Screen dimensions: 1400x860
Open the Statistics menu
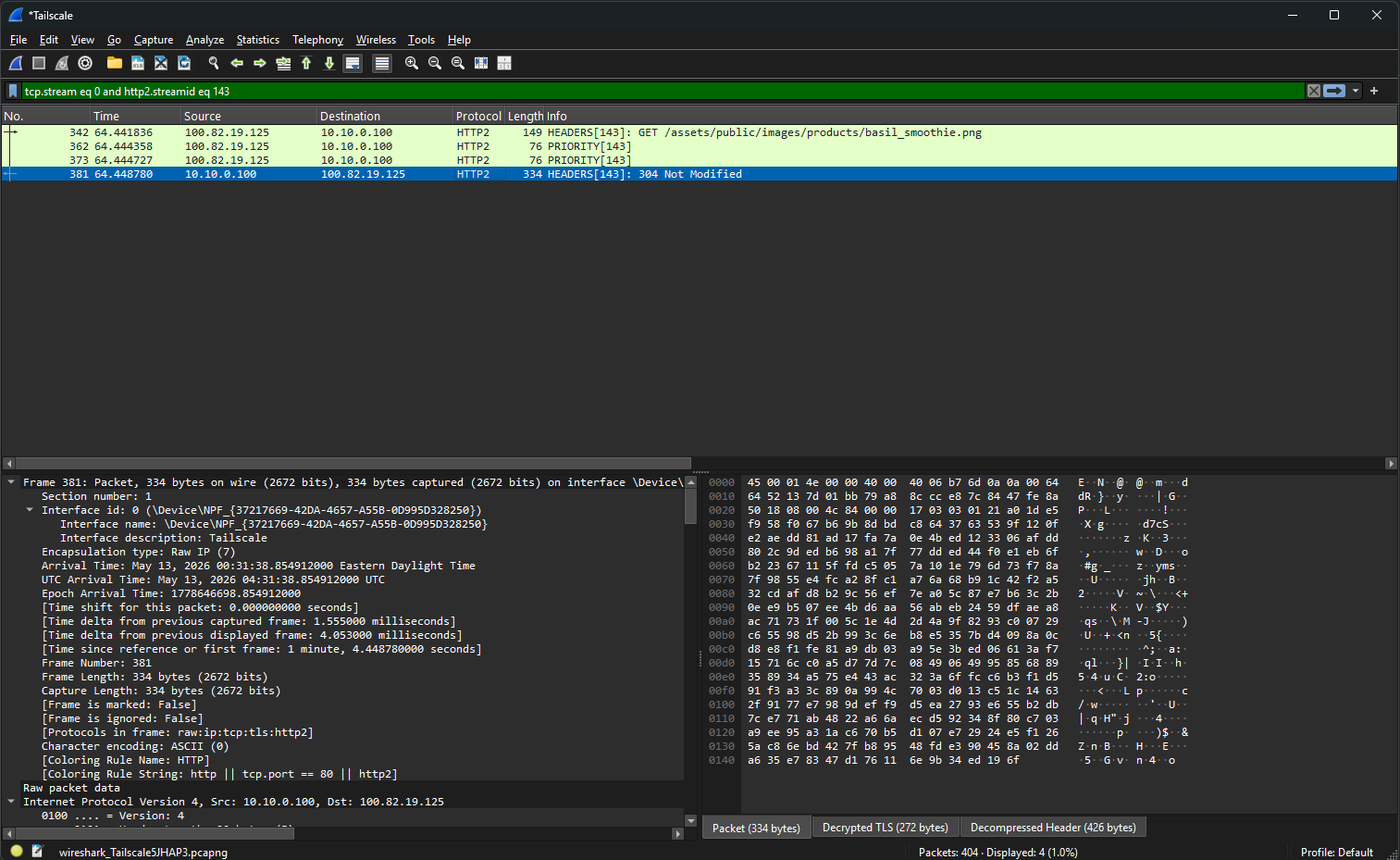(x=258, y=40)
